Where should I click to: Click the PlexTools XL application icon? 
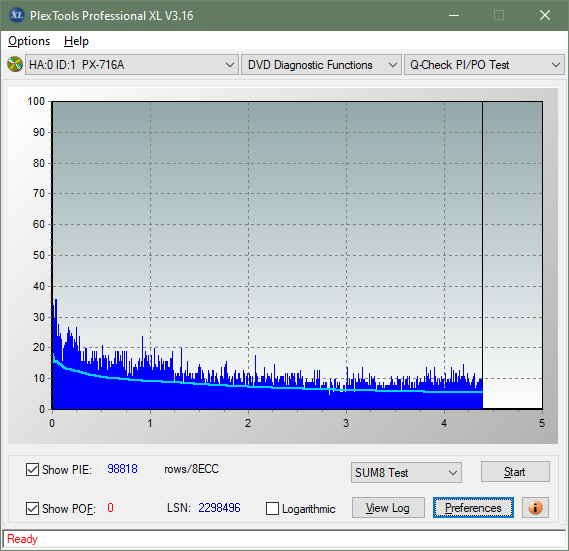16,15
